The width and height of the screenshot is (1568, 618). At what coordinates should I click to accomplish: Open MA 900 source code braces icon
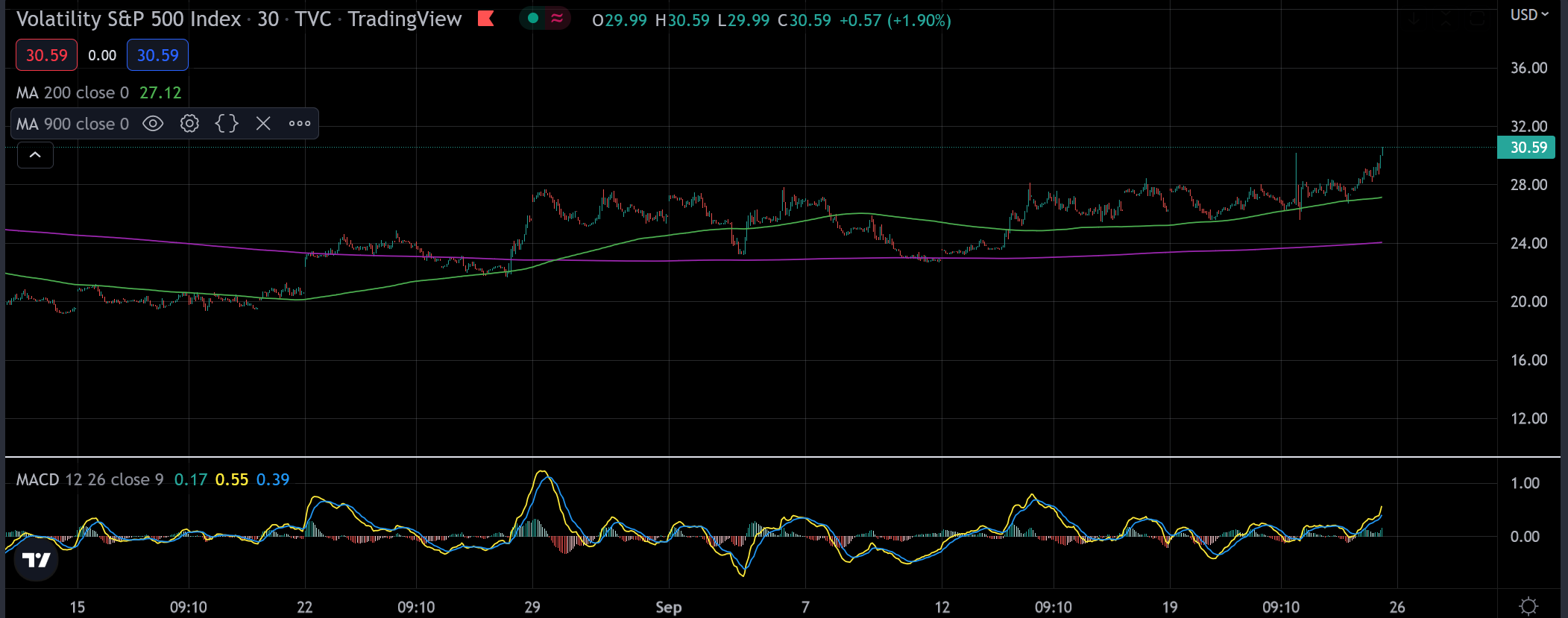[227, 124]
